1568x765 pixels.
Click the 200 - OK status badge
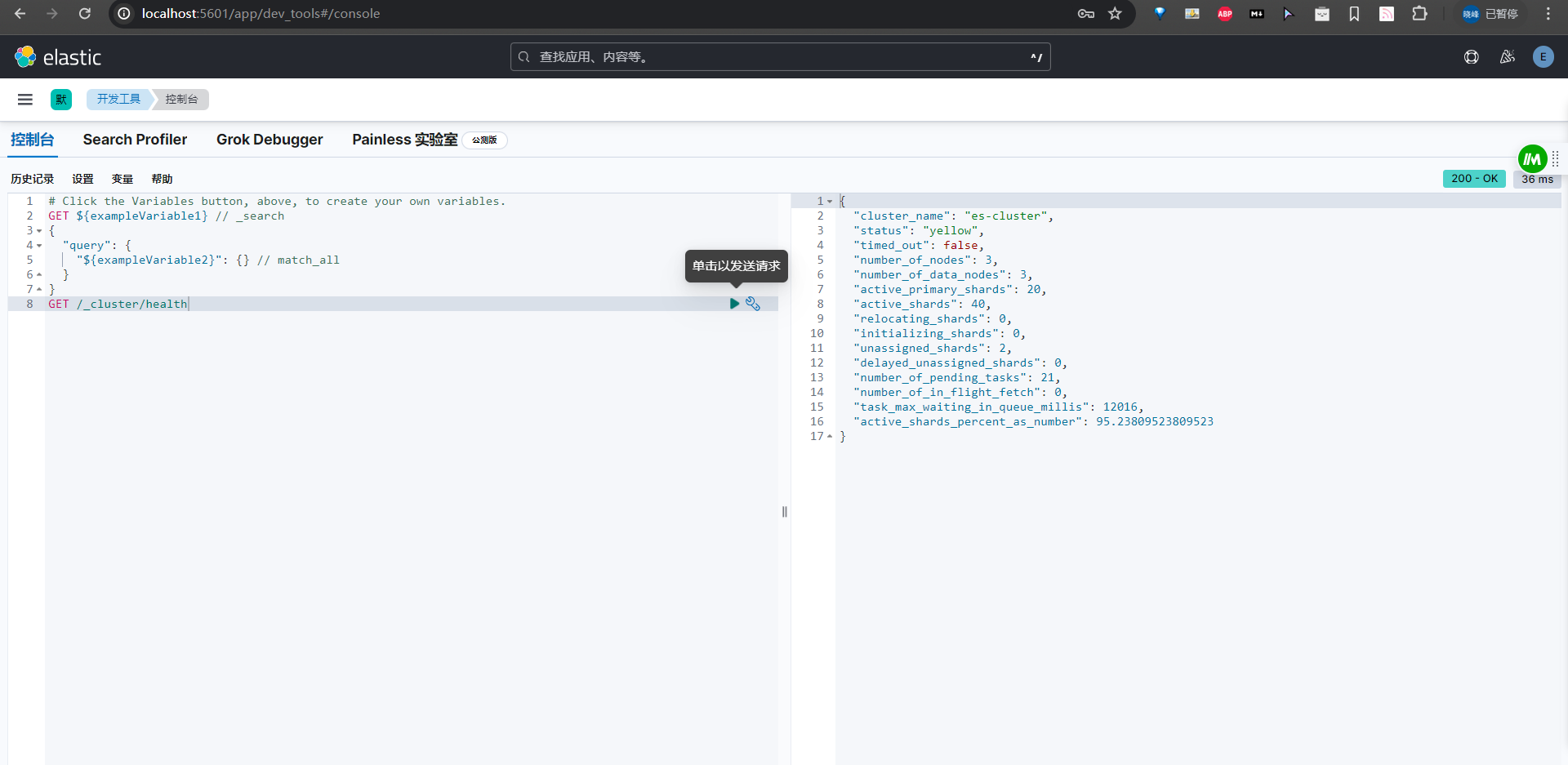tap(1474, 179)
